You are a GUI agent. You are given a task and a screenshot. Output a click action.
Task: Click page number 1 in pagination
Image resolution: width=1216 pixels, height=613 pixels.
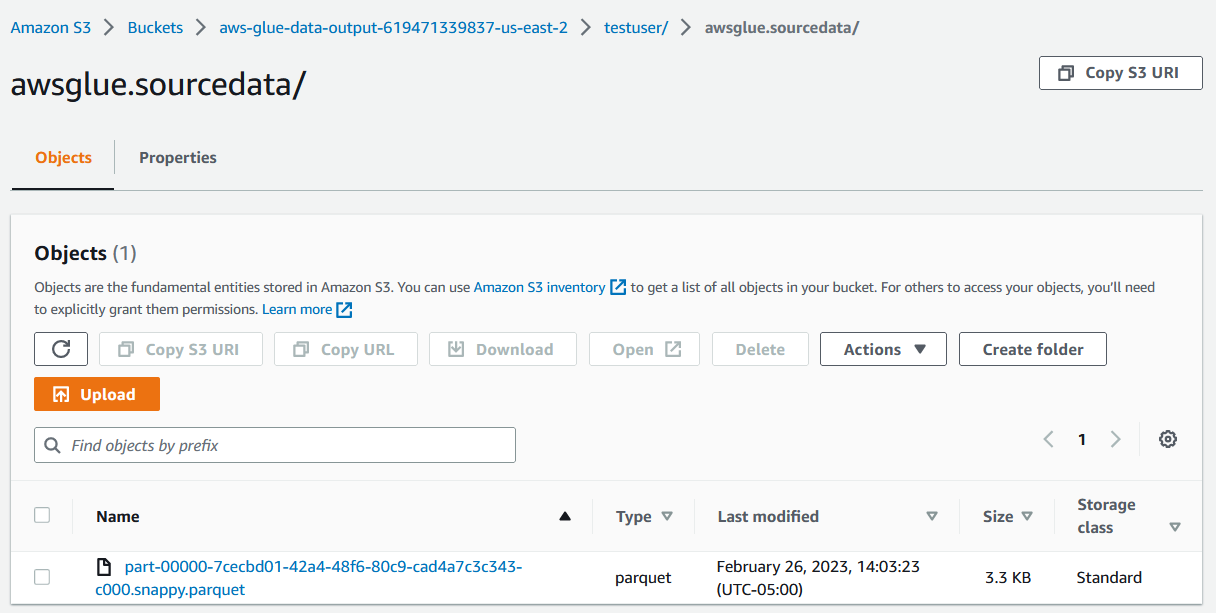pyautogui.click(x=1081, y=439)
